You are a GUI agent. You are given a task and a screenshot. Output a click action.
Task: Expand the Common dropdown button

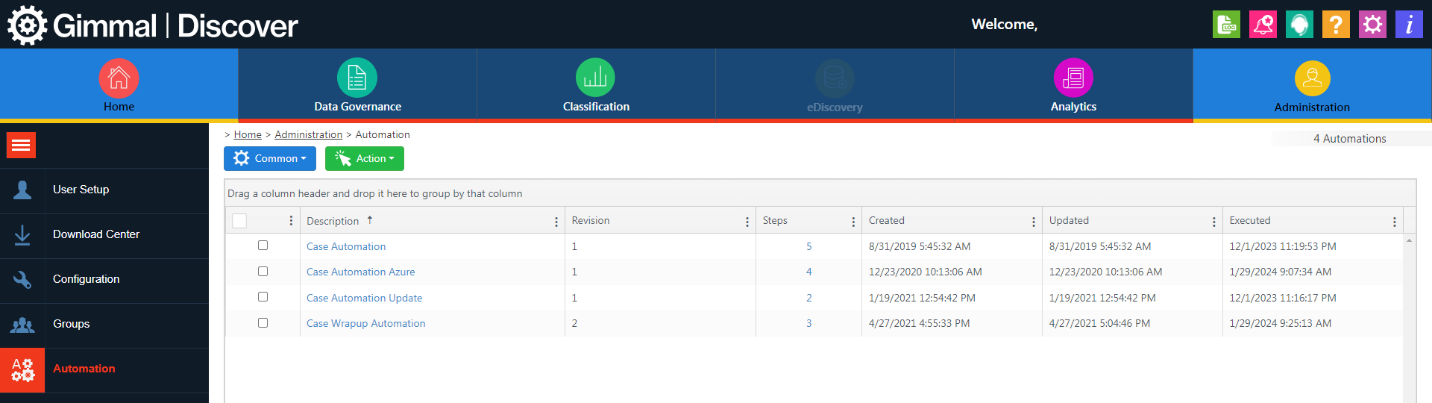pyautogui.click(x=269, y=158)
